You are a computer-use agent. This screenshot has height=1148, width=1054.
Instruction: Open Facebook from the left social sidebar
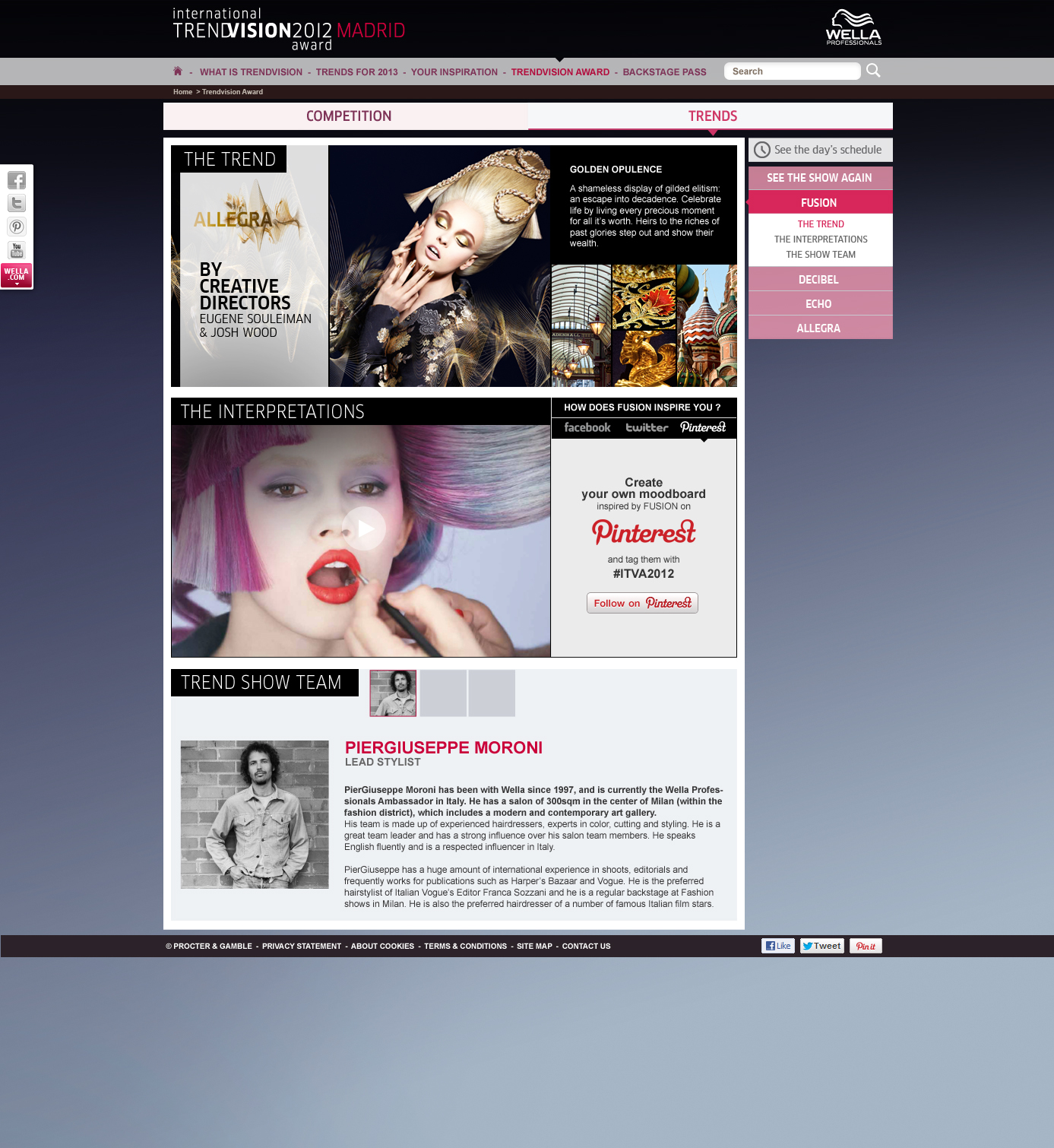[17, 180]
